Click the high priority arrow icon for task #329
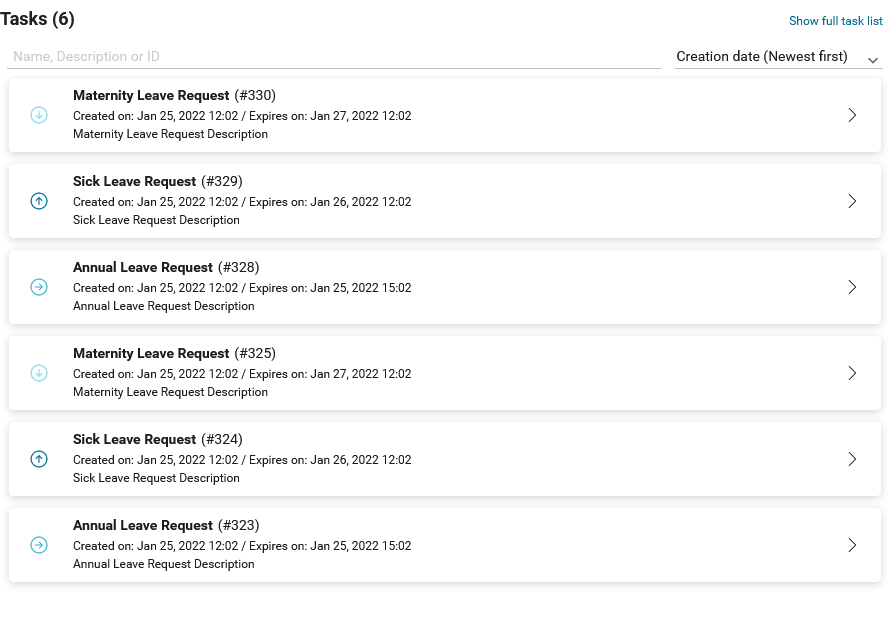 [39, 201]
